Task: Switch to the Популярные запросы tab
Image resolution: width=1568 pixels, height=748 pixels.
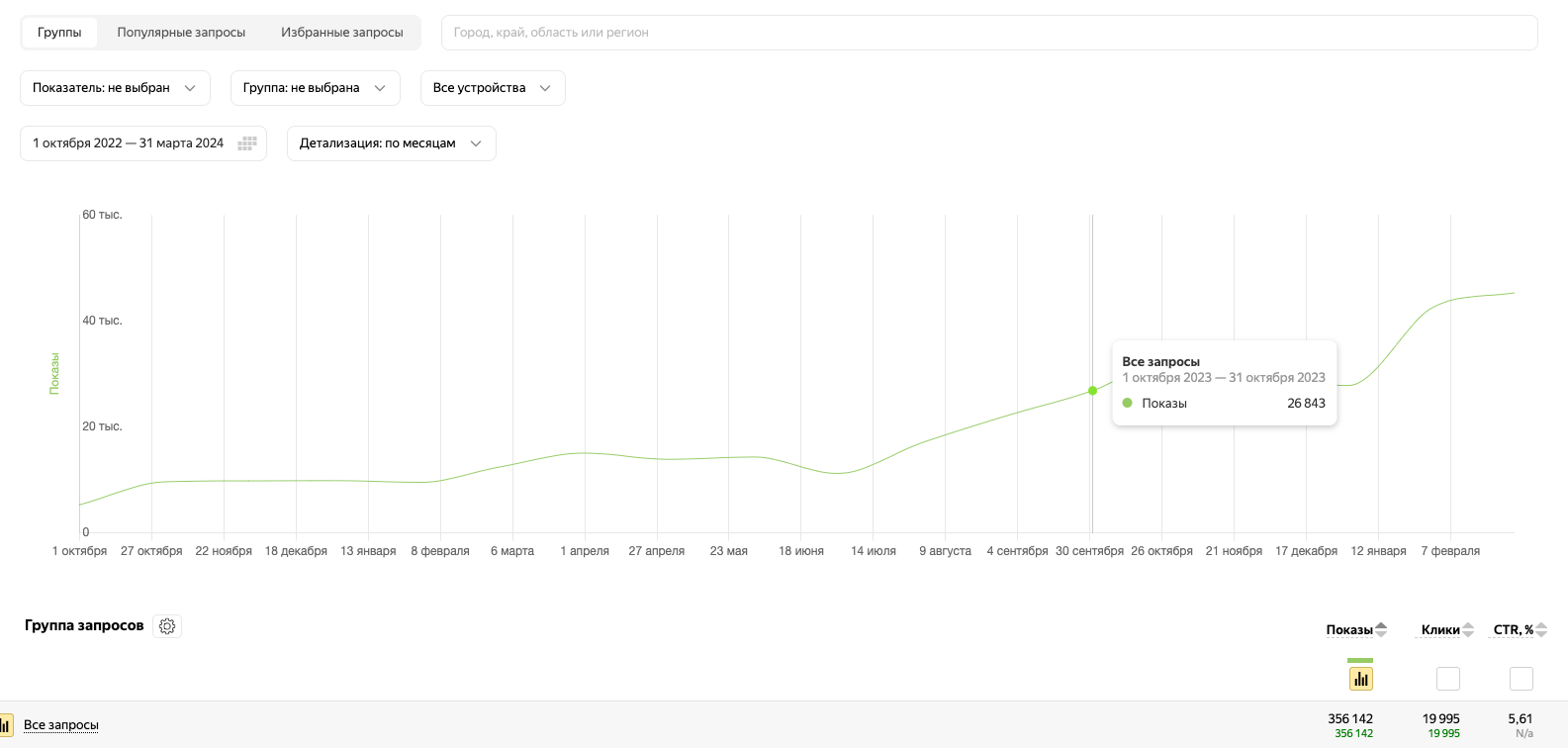Action: point(181,33)
